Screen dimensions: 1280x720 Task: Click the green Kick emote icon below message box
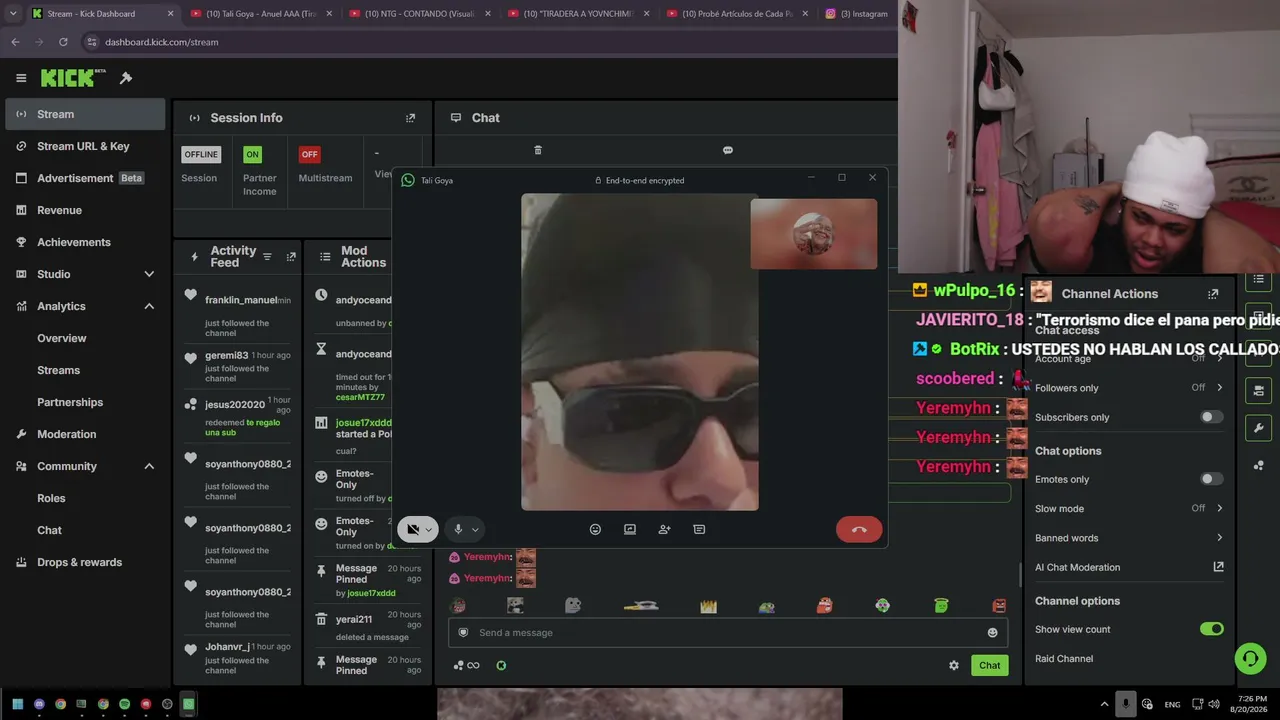pyautogui.click(x=501, y=665)
